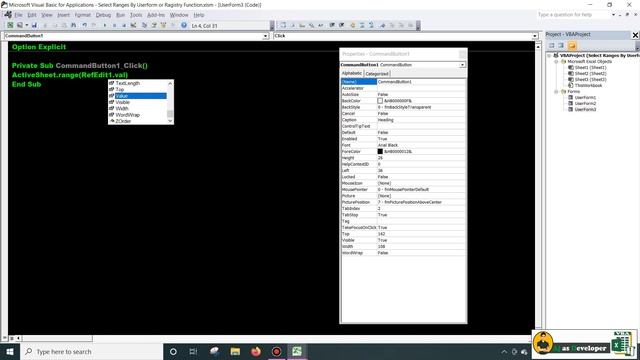Click the Uncomment Block toolbar icon
The width and height of the screenshot is (640, 360).
371,25
